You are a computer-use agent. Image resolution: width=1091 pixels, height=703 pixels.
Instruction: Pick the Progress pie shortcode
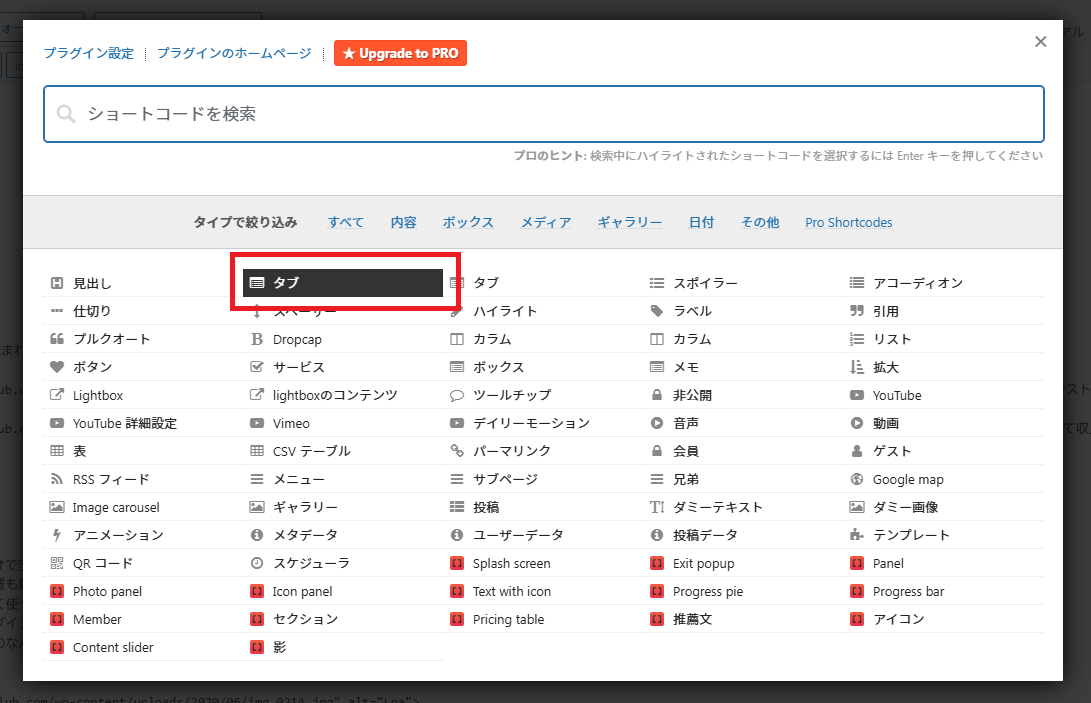coord(743,592)
